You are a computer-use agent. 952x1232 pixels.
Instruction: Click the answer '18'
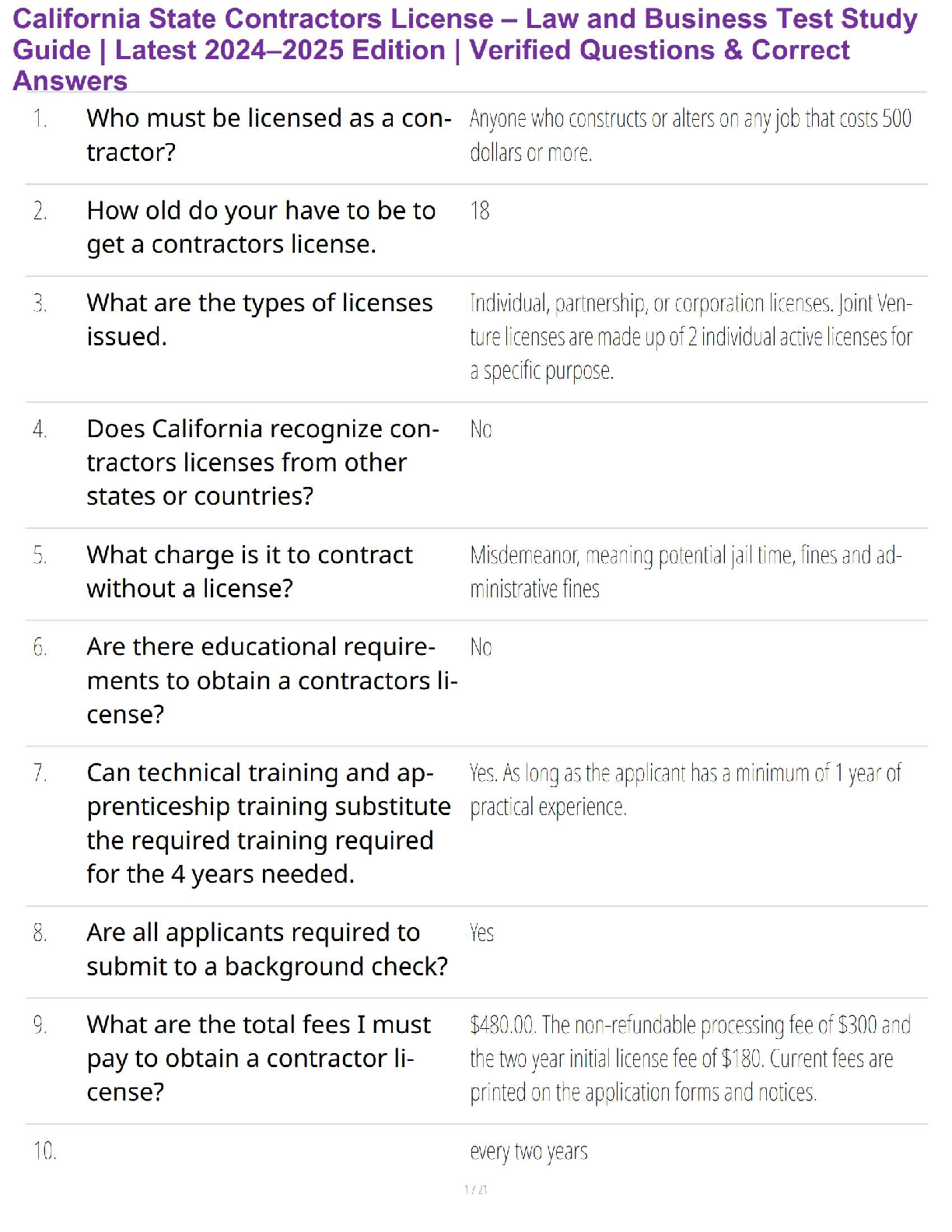480,211
